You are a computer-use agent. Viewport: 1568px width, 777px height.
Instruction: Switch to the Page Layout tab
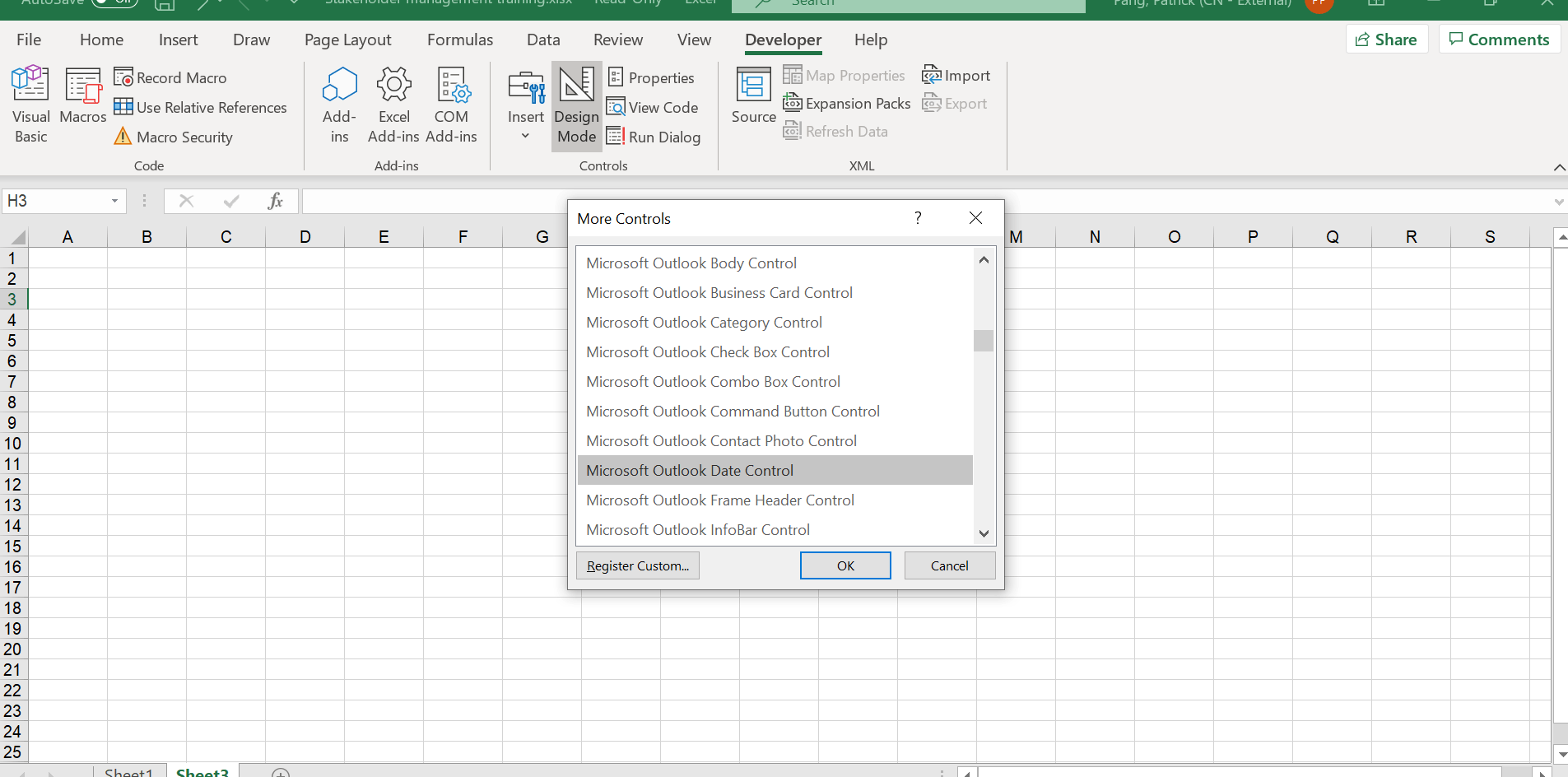pyautogui.click(x=347, y=40)
